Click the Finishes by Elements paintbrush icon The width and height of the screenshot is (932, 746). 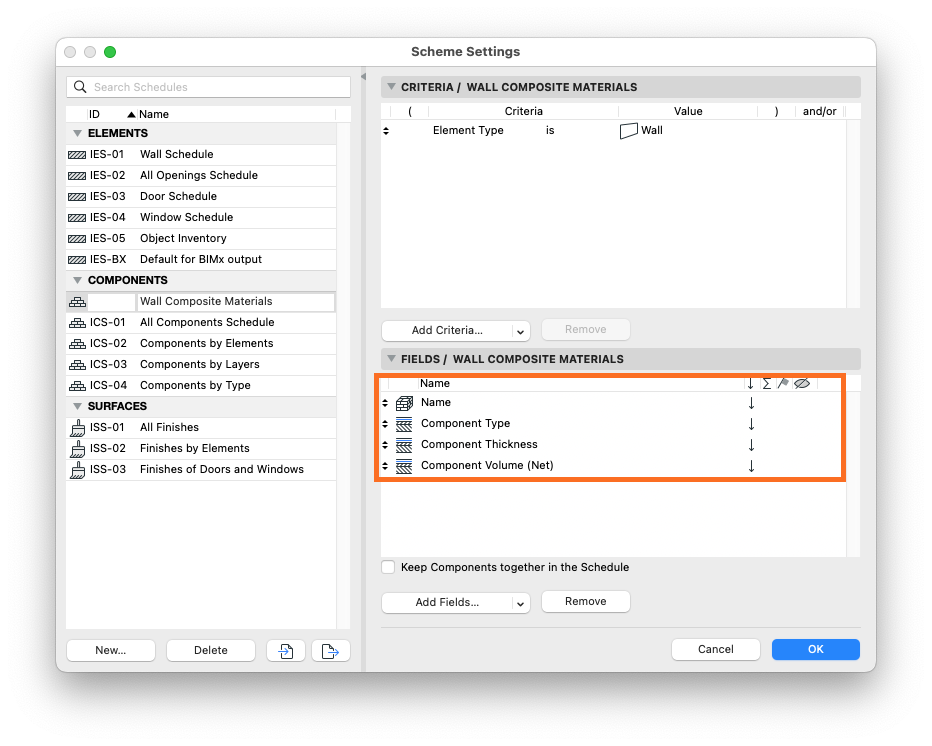click(77, 449)
